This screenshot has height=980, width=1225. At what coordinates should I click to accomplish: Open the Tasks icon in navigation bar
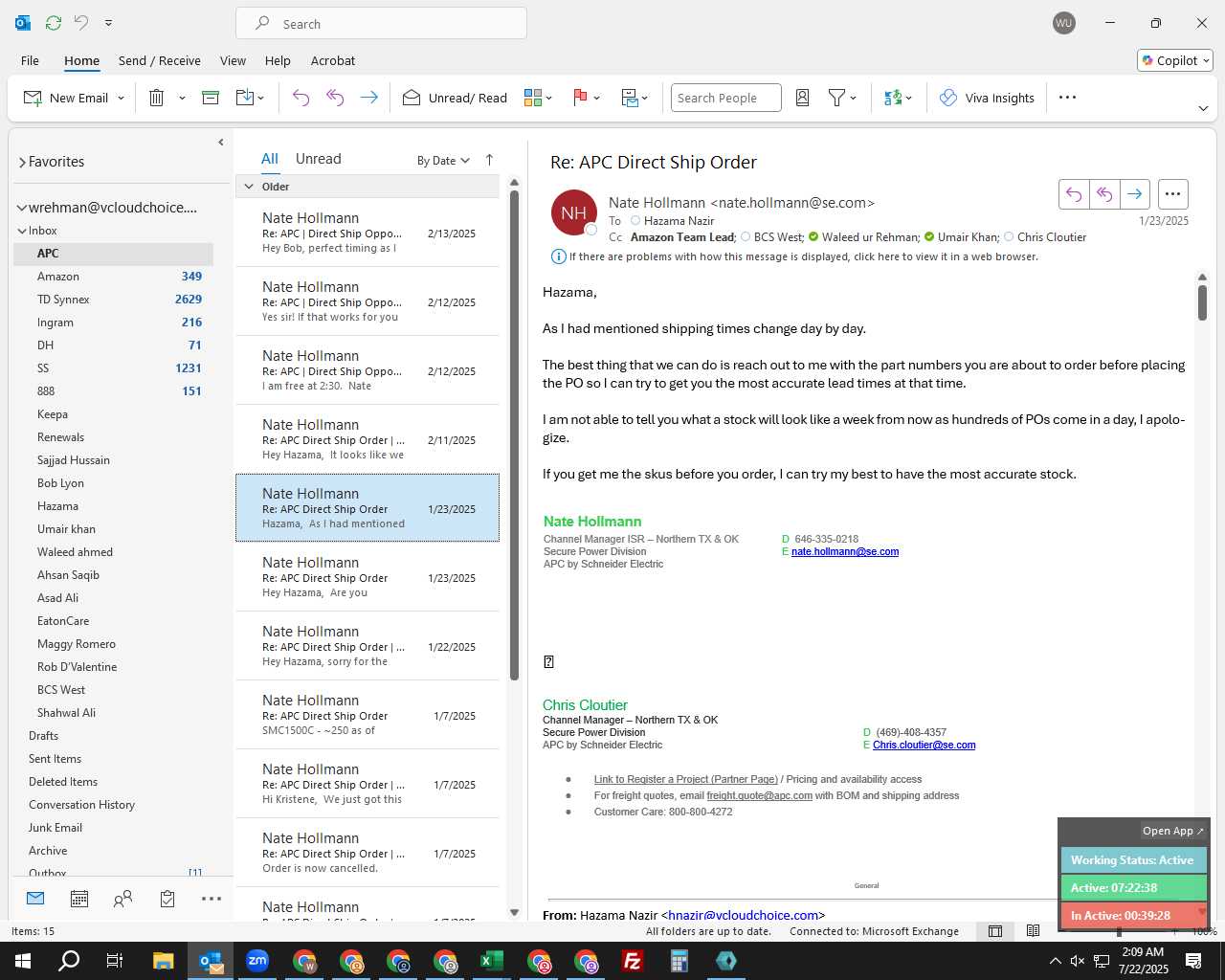pyautogui.click(x=167, y=899)
